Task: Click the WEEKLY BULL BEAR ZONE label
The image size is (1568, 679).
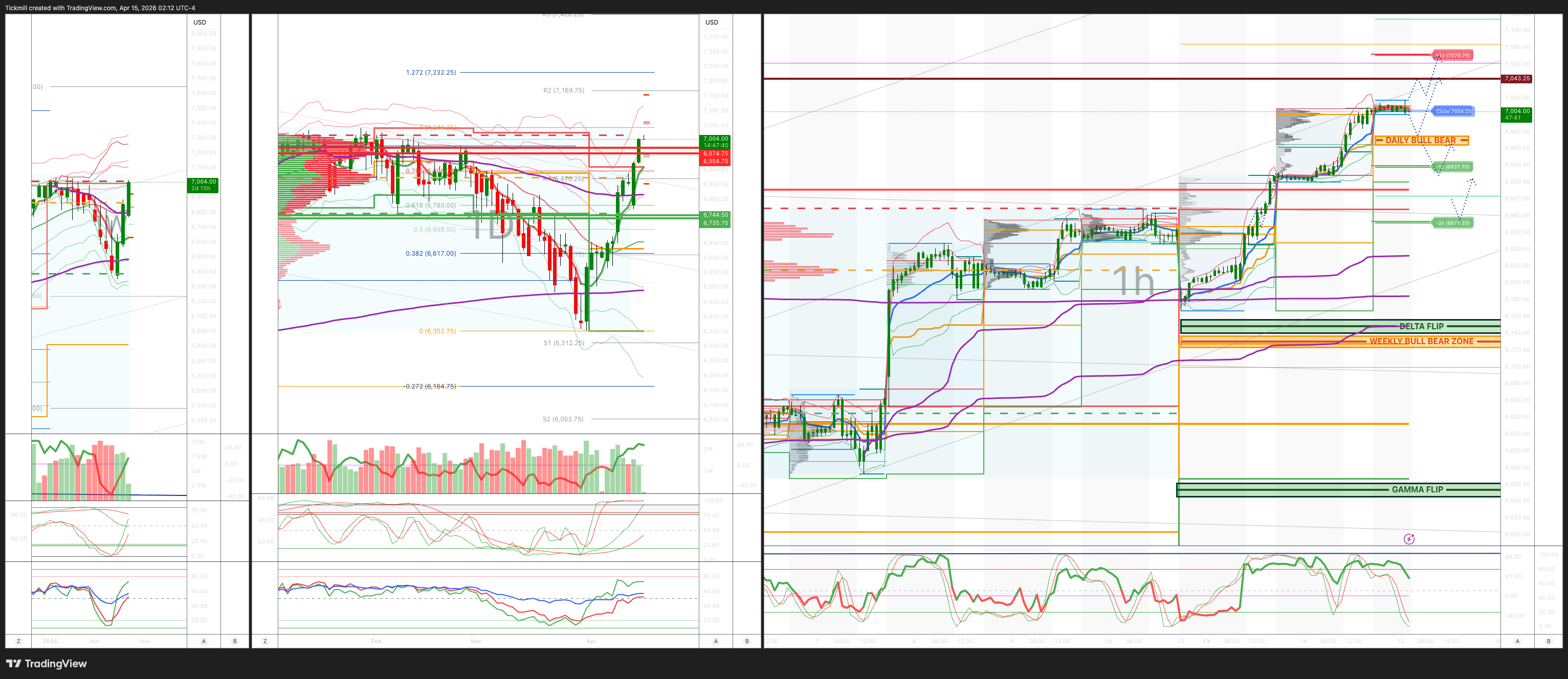Action: point(1421,342)
